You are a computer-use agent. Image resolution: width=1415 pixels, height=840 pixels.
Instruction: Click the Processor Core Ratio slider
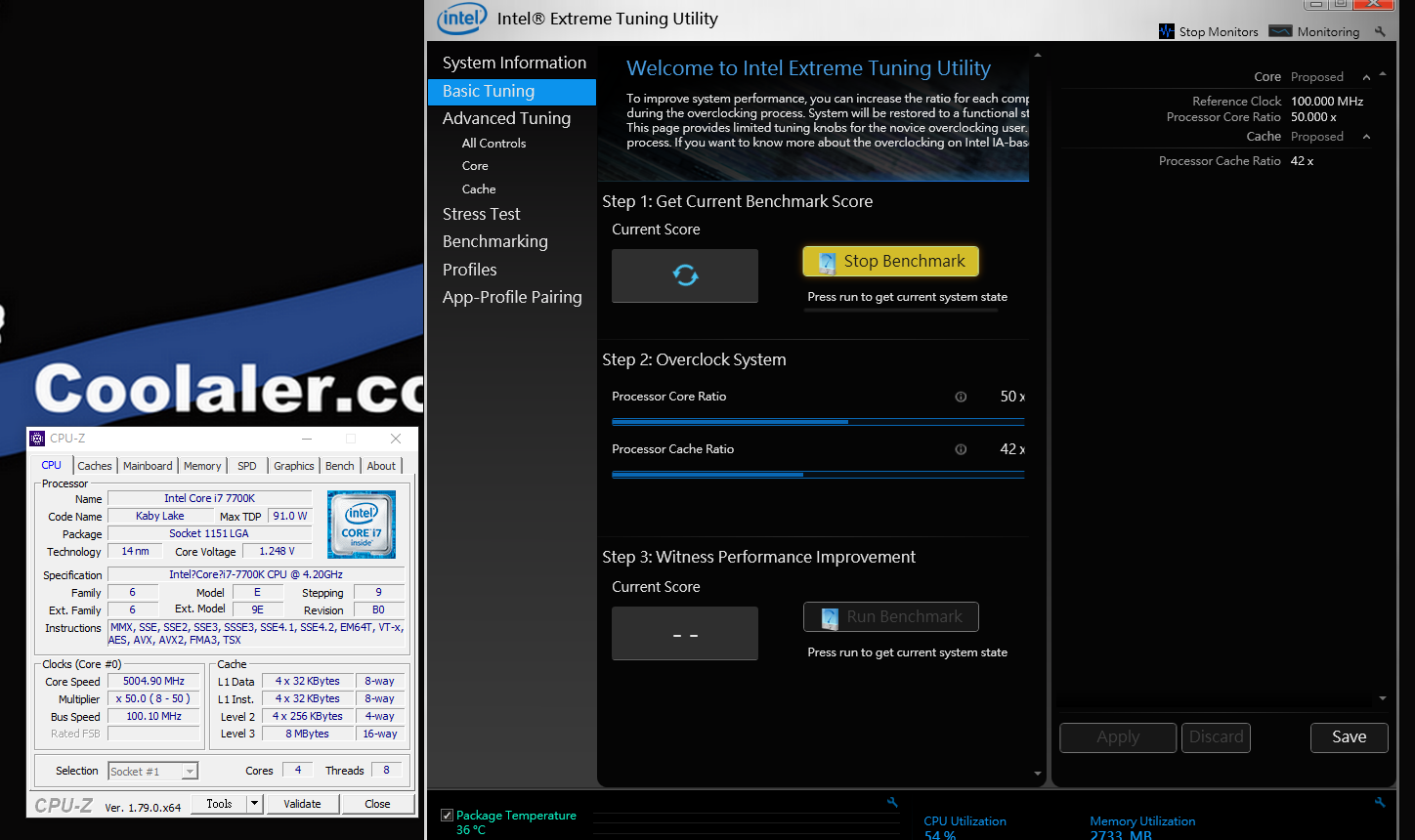(x=818, y=421)
